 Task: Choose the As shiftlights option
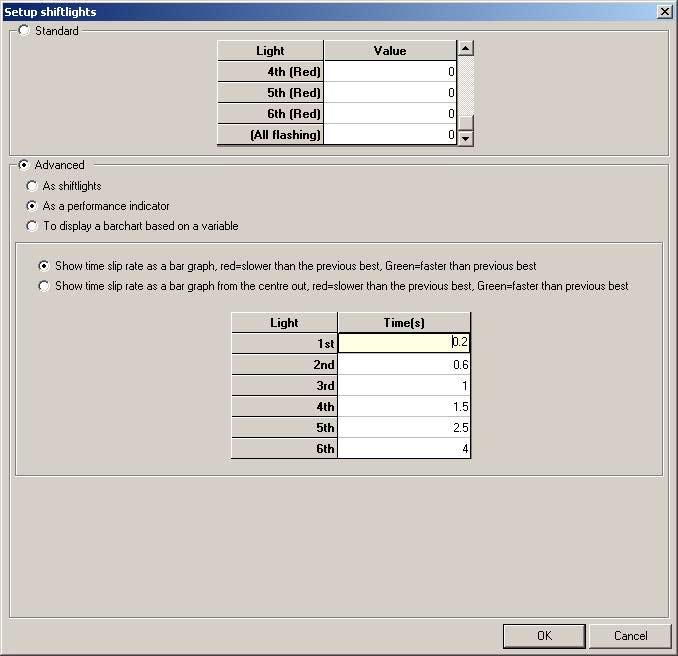(33, 186)
